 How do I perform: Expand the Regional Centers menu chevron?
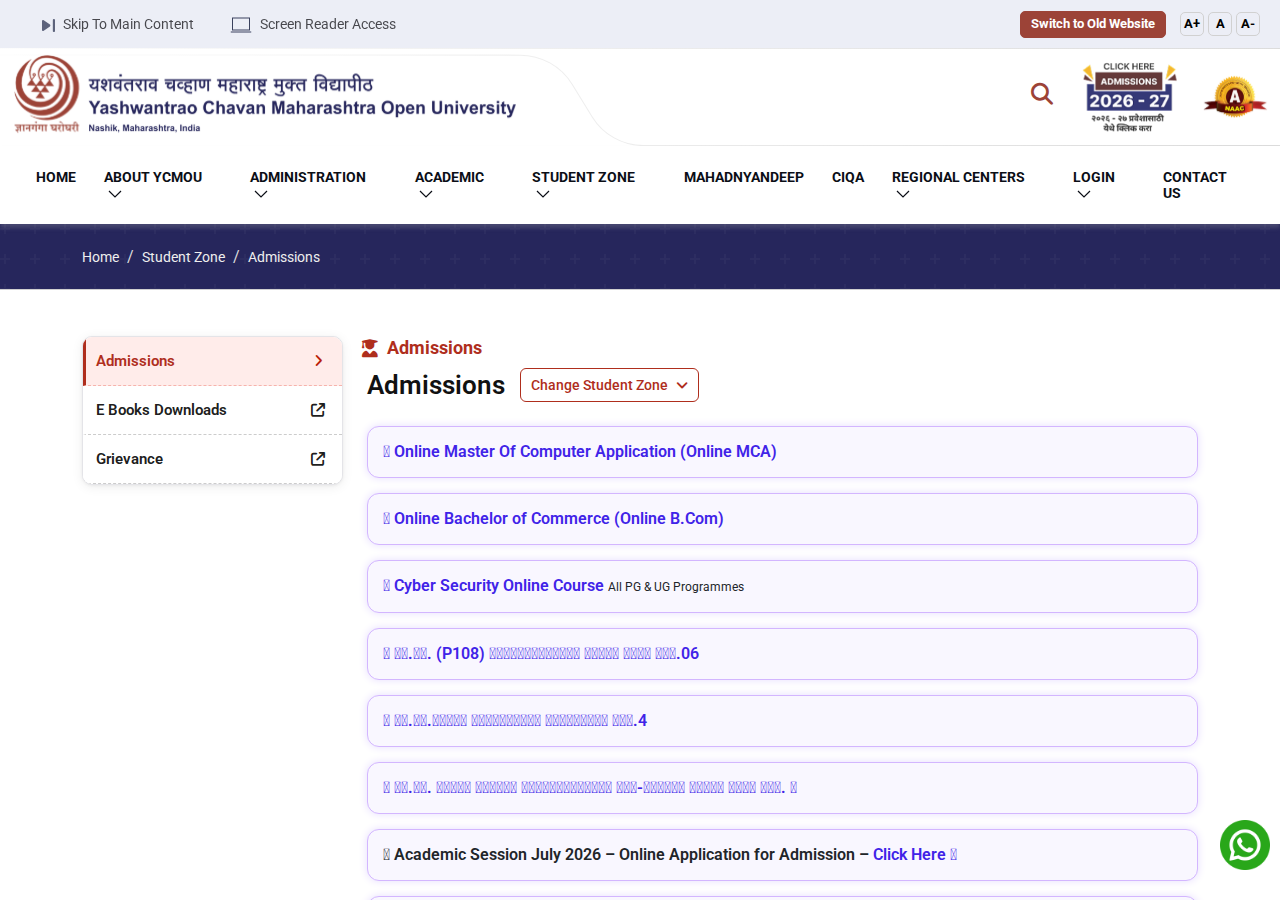[903, 194]
